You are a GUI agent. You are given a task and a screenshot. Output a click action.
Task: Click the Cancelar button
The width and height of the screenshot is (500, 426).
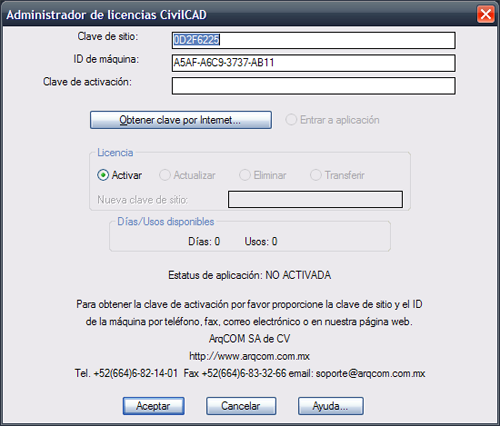coord(241,406)
